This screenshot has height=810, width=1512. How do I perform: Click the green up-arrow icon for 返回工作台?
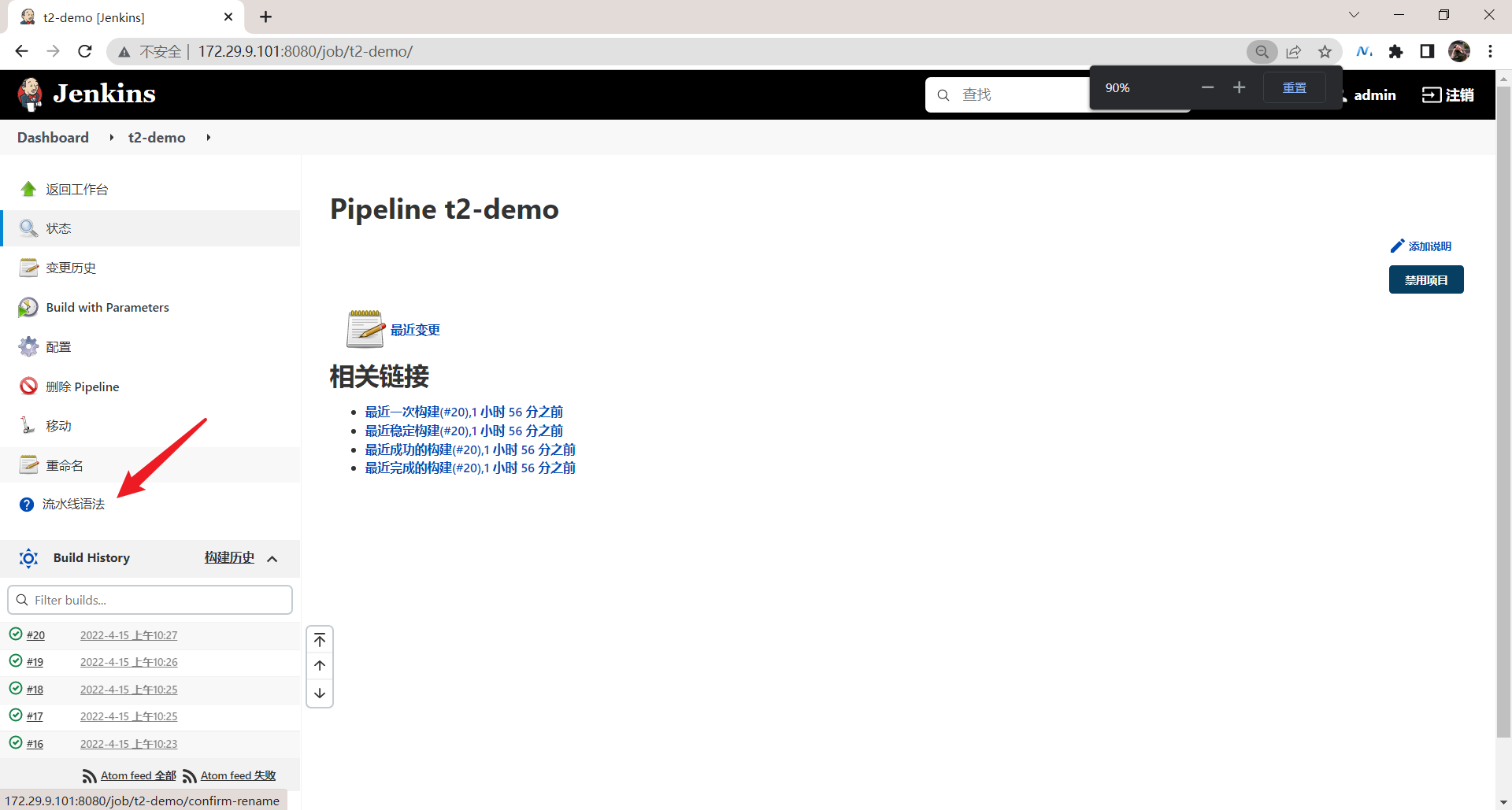pyautogui.click(x=28, y=189)
